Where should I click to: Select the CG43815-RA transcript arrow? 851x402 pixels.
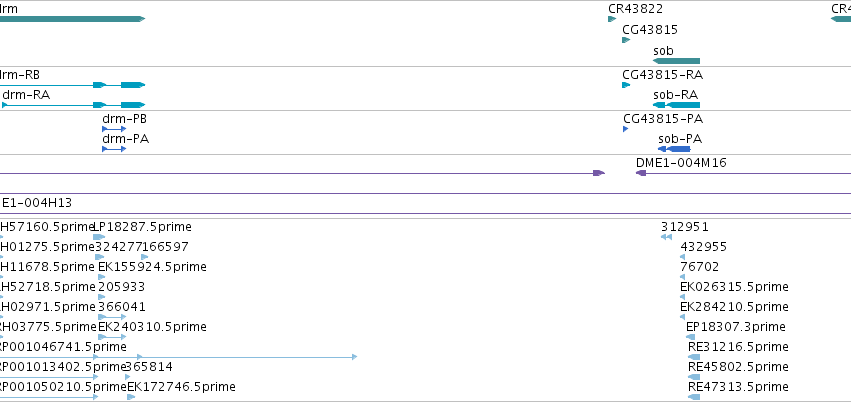point(626,85)
